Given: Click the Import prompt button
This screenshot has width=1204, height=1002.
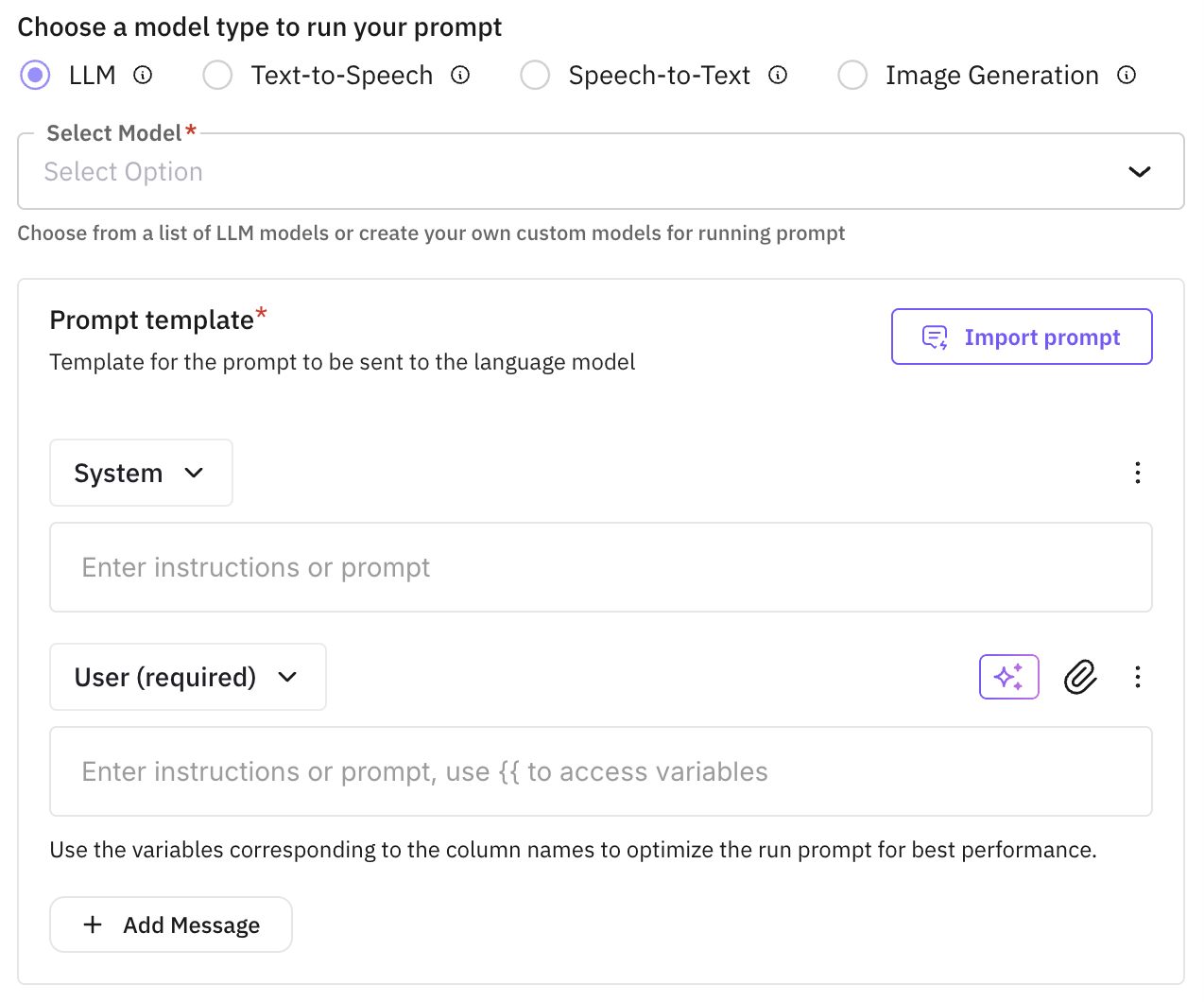Looking at the screenshot, I should pos(1022,337).
